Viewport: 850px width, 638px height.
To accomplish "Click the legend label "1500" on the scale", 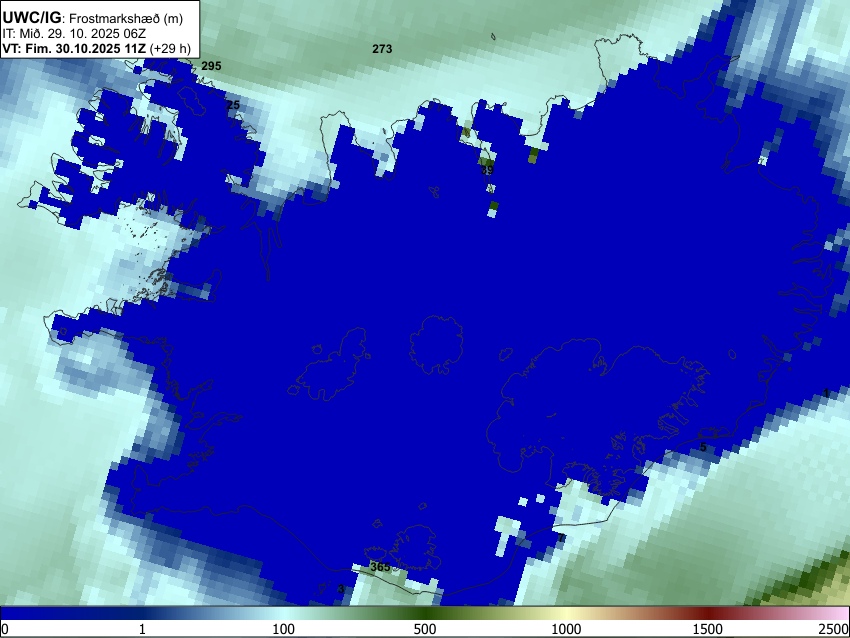I will point(708,629).
